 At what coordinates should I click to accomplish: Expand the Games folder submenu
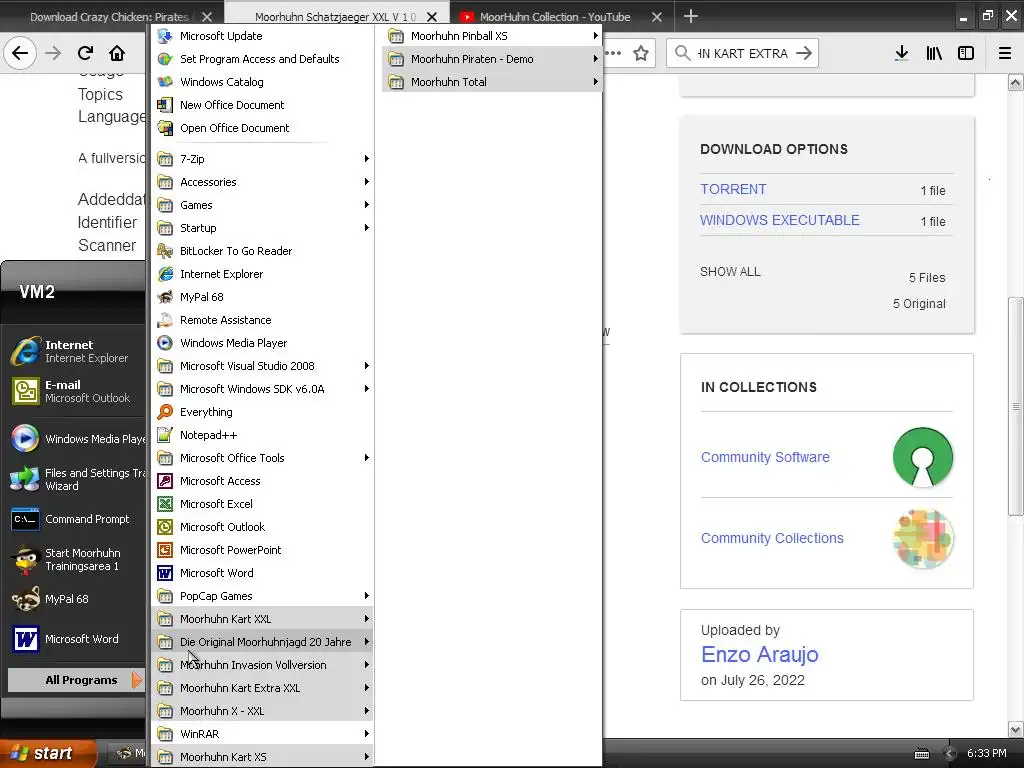tap(262, 205)
